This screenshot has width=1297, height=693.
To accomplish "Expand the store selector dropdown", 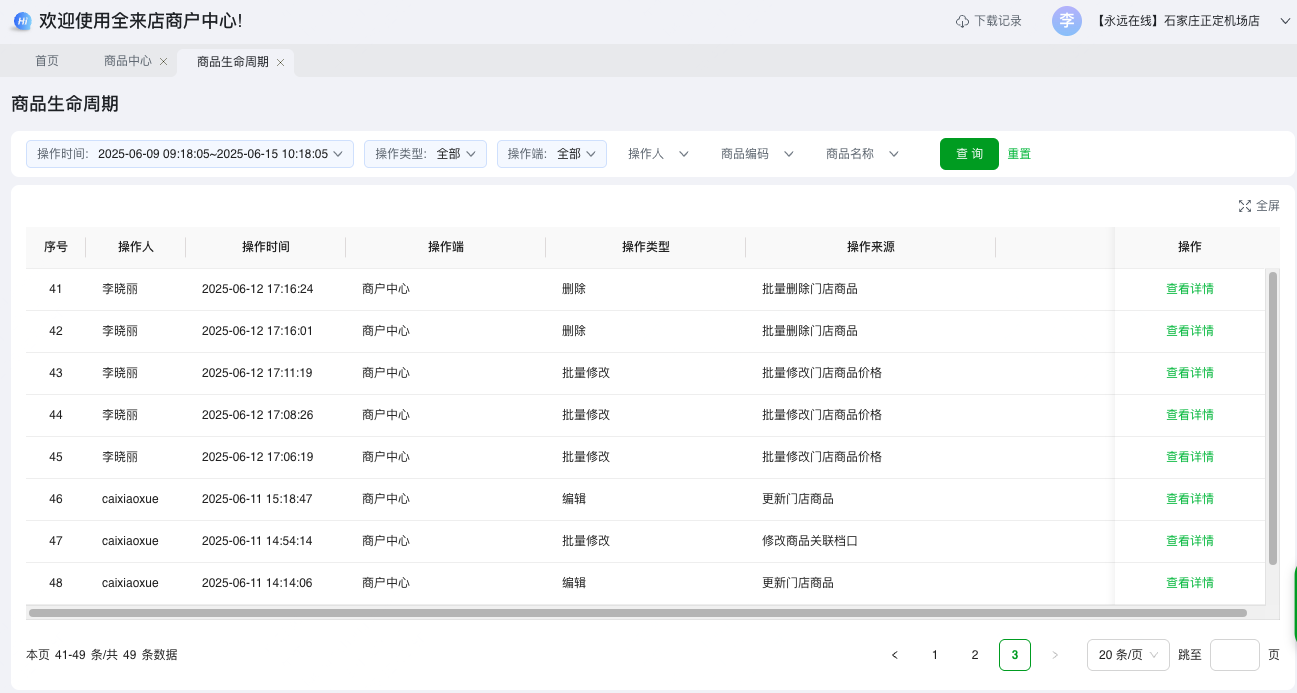I will [x=1286, y=21].
